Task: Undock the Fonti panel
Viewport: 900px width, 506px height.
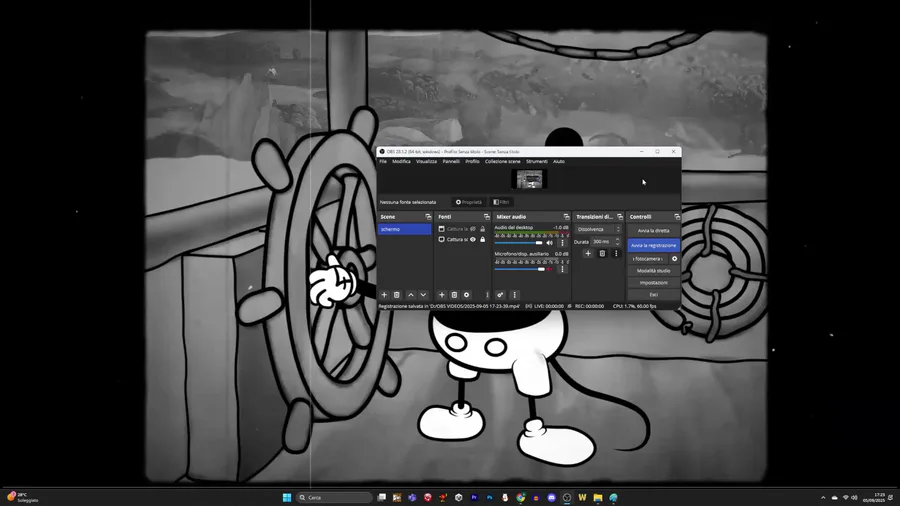Action: [x=487, y=217]
